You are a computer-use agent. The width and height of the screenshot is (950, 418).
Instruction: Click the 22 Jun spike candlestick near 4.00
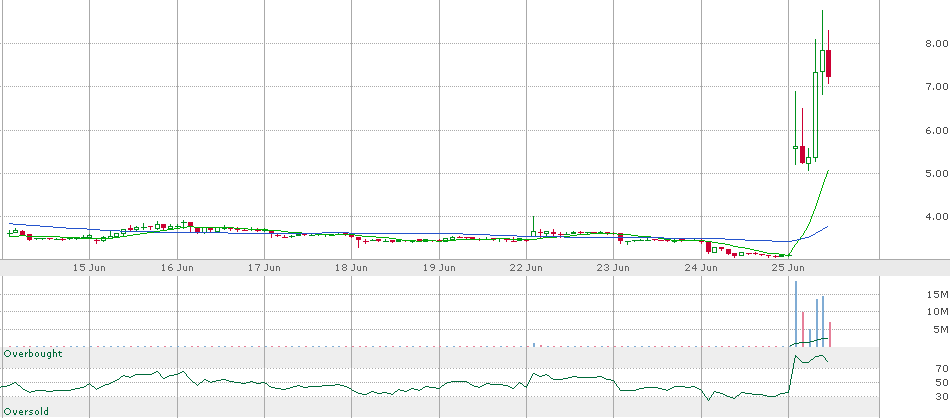[x=533, y=227]
